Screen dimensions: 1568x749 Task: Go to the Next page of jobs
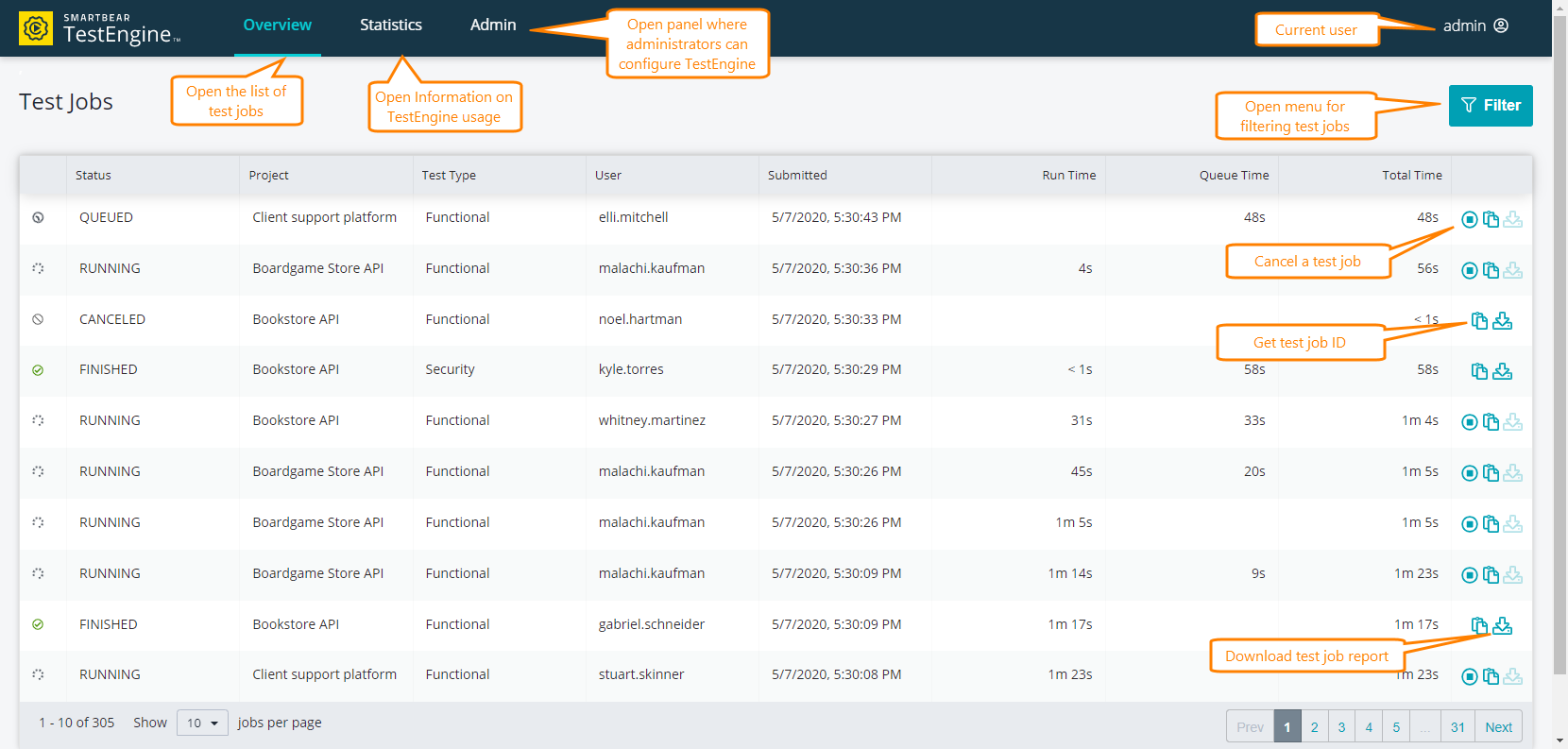pos(1498,726)
